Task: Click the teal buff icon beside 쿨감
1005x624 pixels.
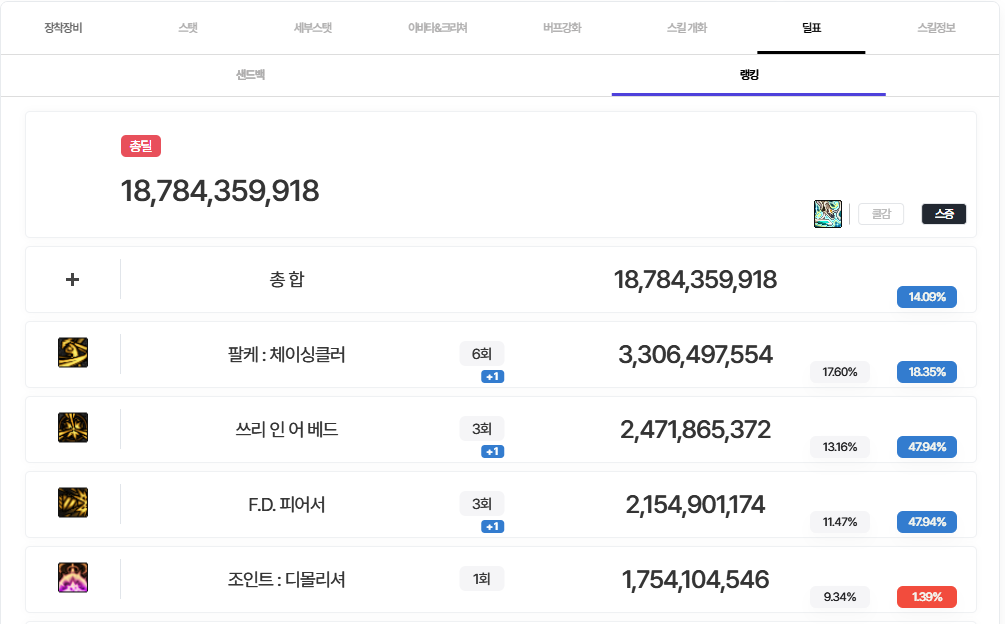Action: [828, 214]
